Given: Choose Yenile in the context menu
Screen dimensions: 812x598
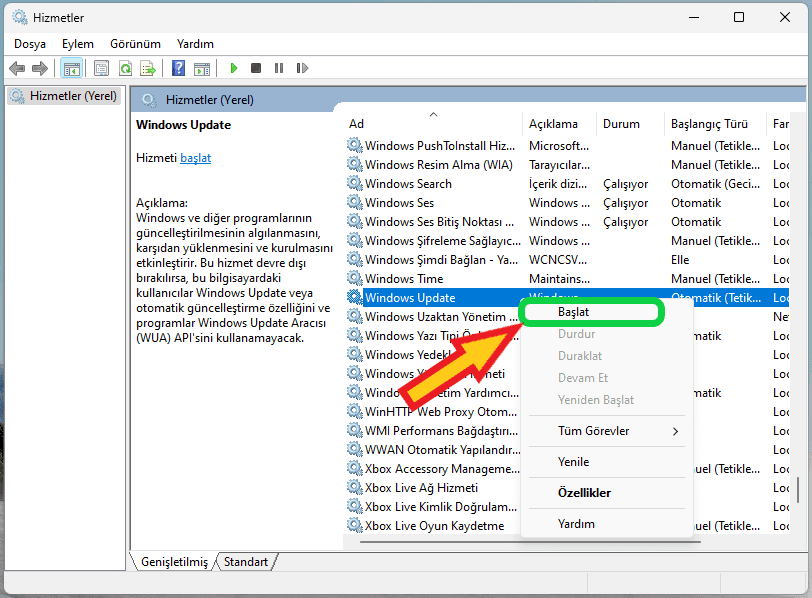Looking at the screenshot, I should tap(607, 462).
